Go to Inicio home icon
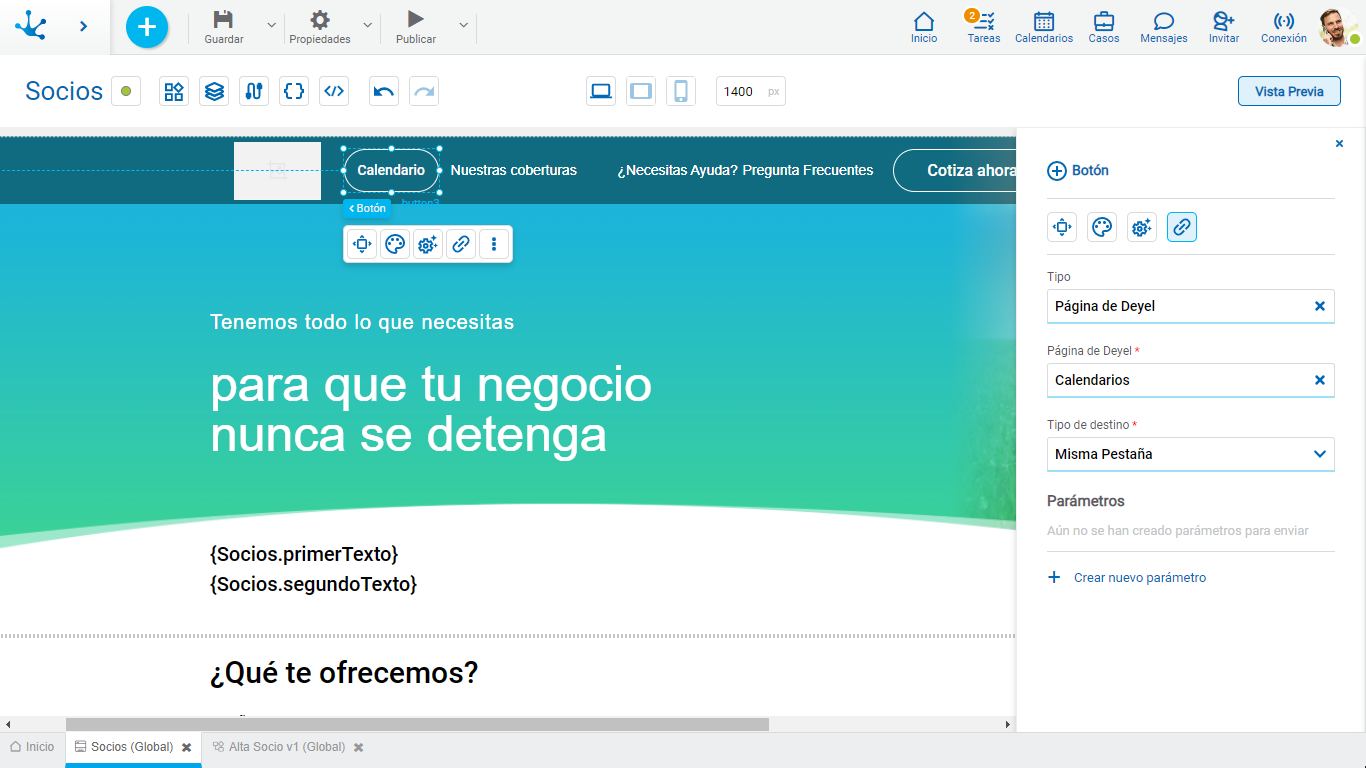The height and width of the screenshot is (768, 1366). [924, 21]
